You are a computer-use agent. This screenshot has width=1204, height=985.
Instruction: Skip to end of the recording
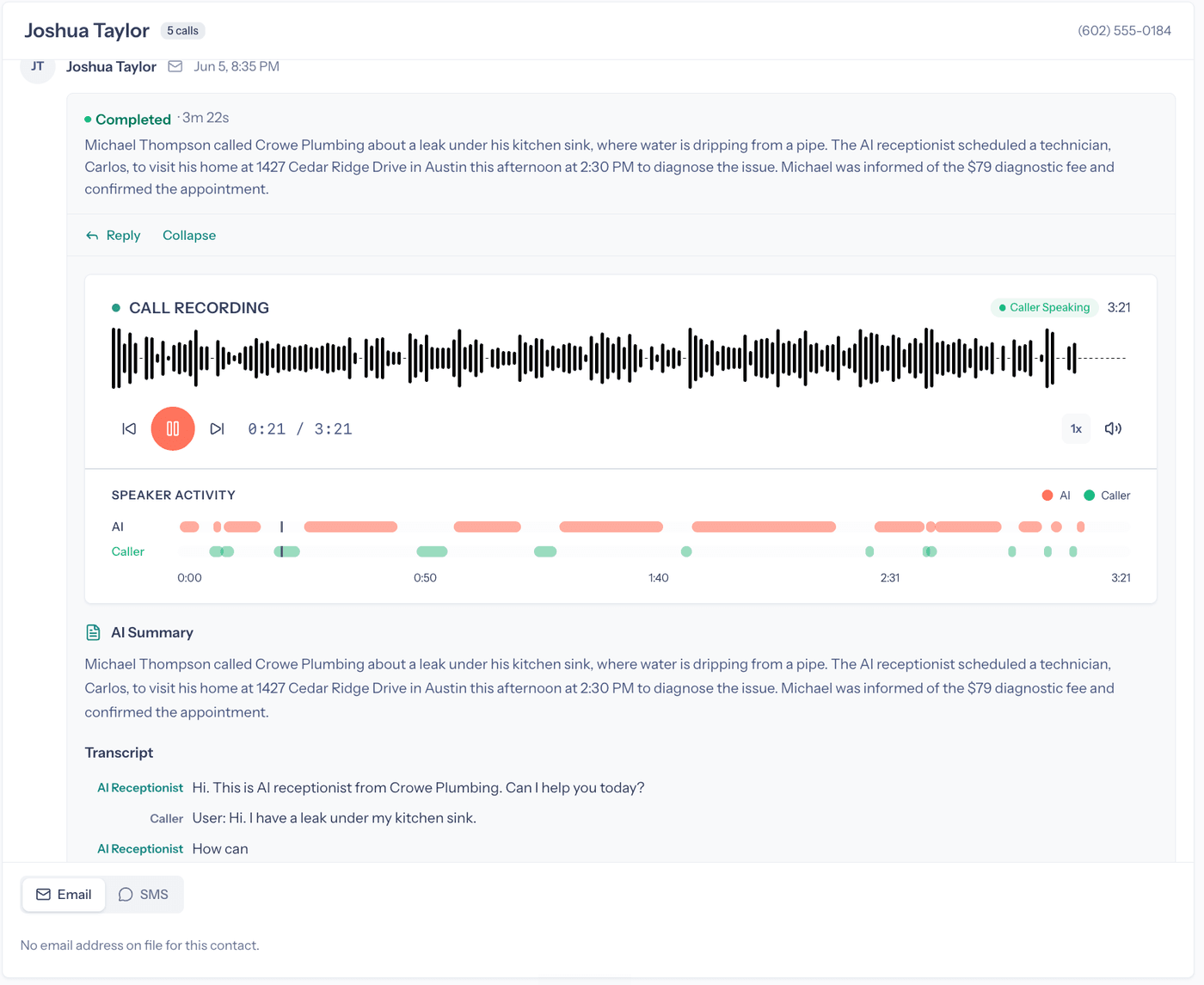coord(217,428)
